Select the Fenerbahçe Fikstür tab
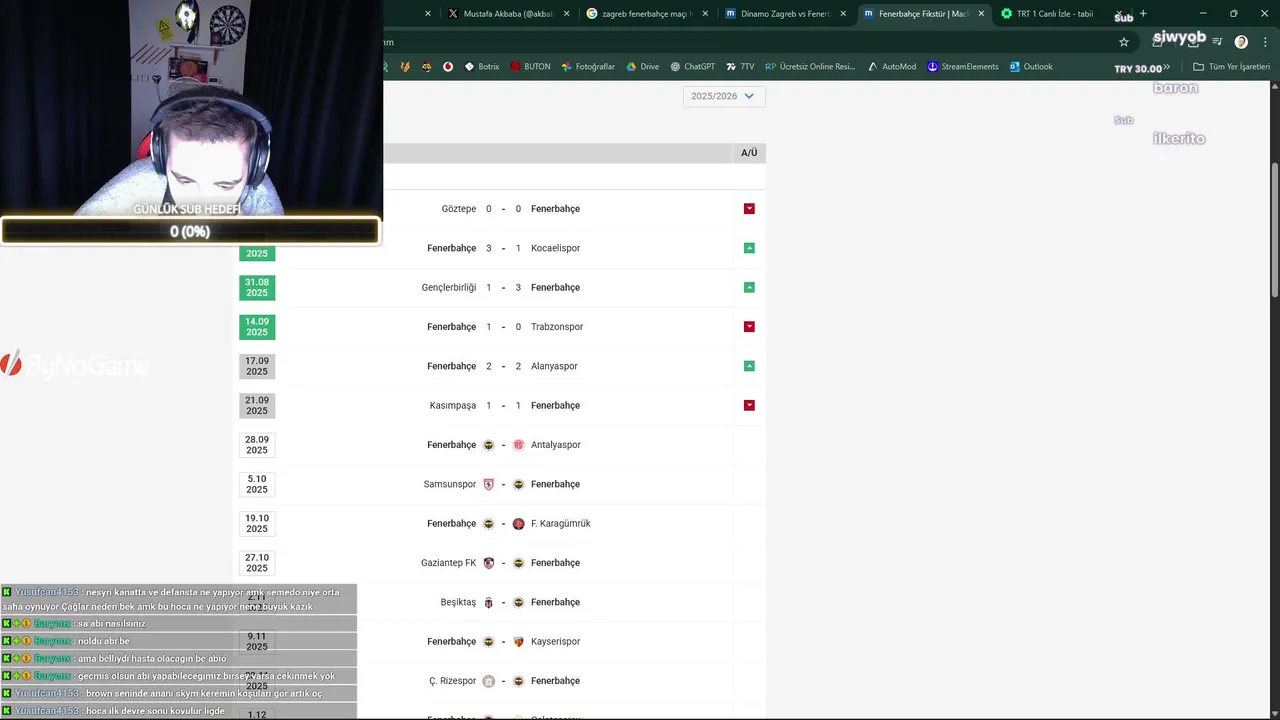Screen dimensions: 1280x720 [924, 14]
